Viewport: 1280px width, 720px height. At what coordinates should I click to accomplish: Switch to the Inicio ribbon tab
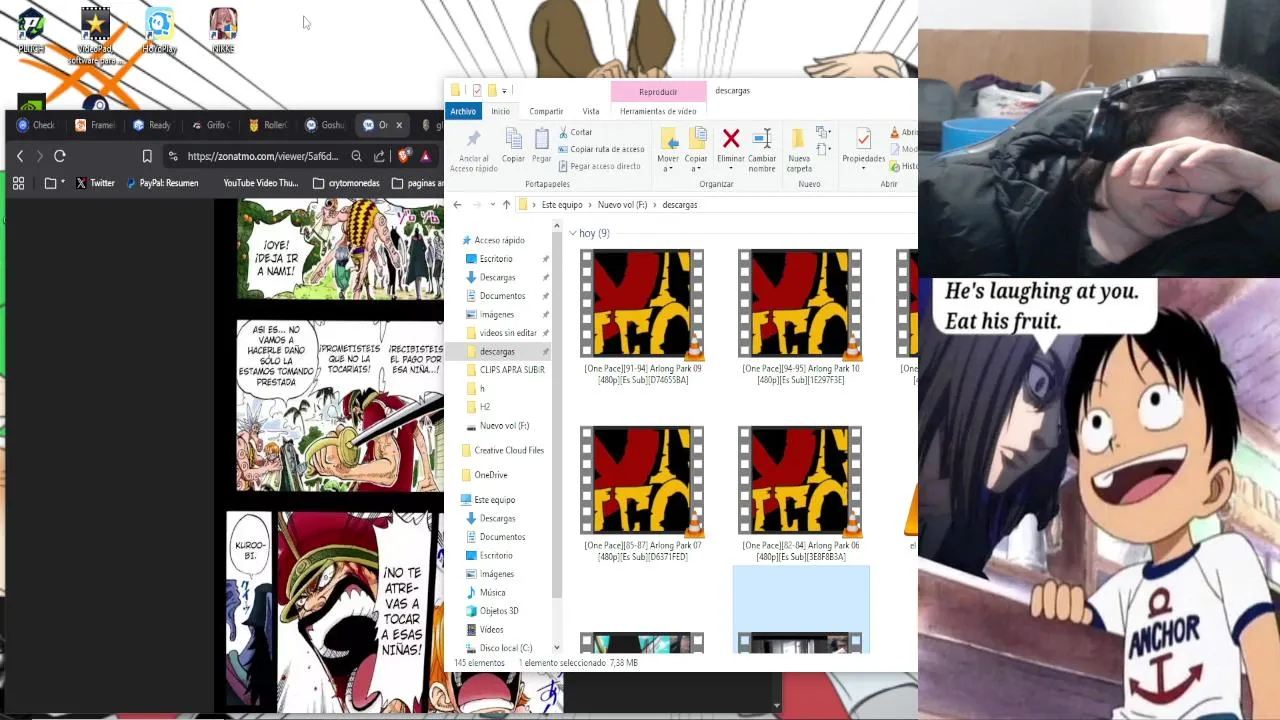(500, 111)
